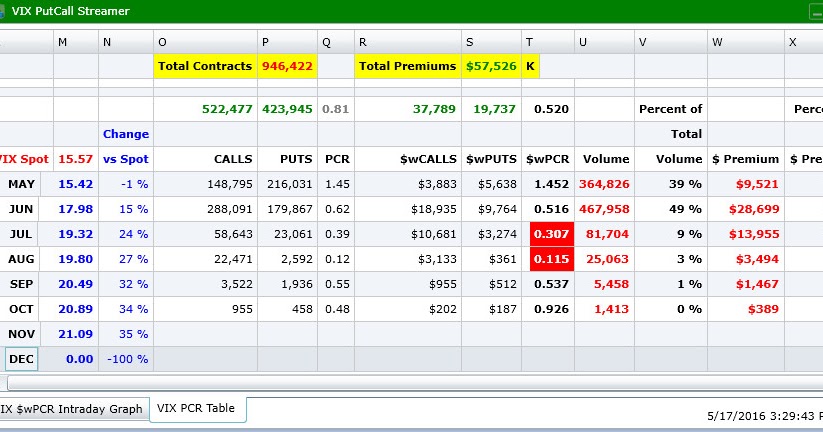Click the Total Contracts yellow cell
The width and height of the screenshot is (823, 432).
[x=205, y=66]
